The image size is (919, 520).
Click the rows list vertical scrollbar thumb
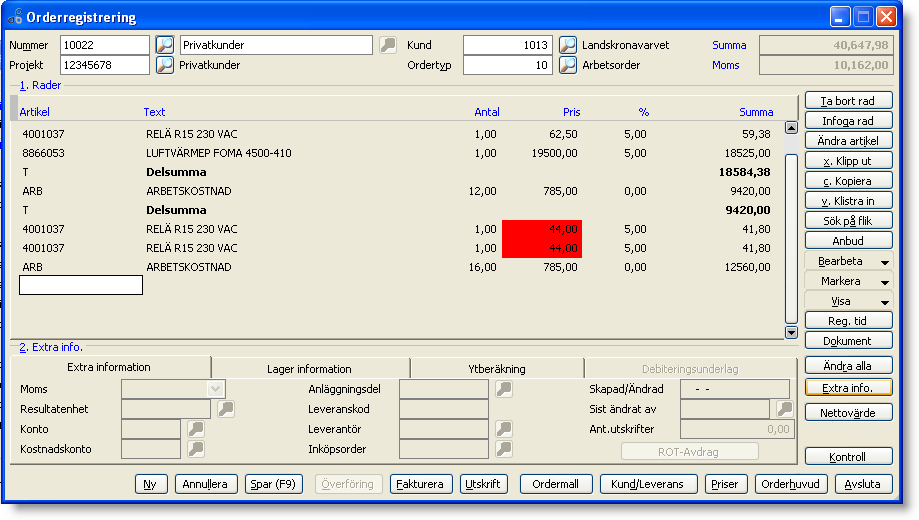tap(791, 239)
